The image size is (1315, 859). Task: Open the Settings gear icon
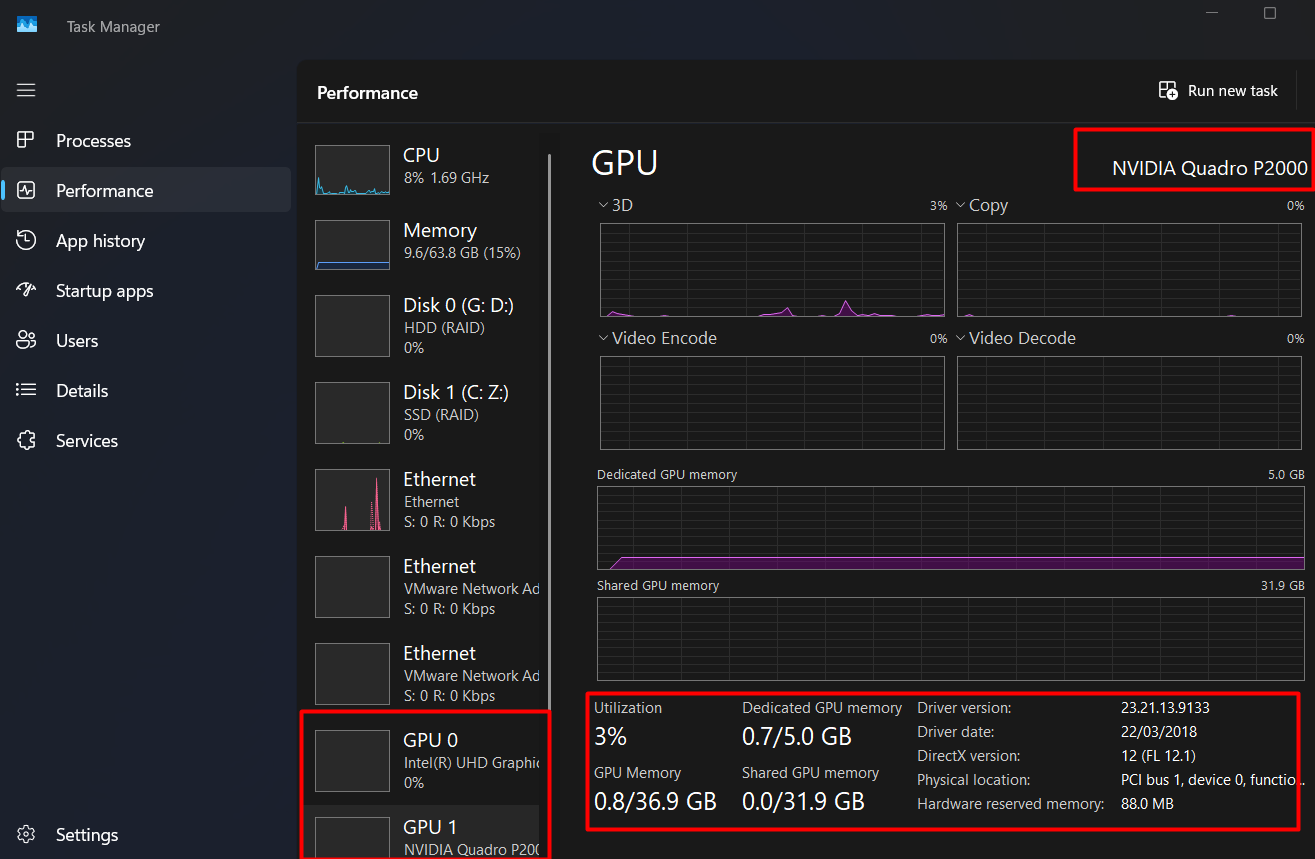tap(26, 835)
